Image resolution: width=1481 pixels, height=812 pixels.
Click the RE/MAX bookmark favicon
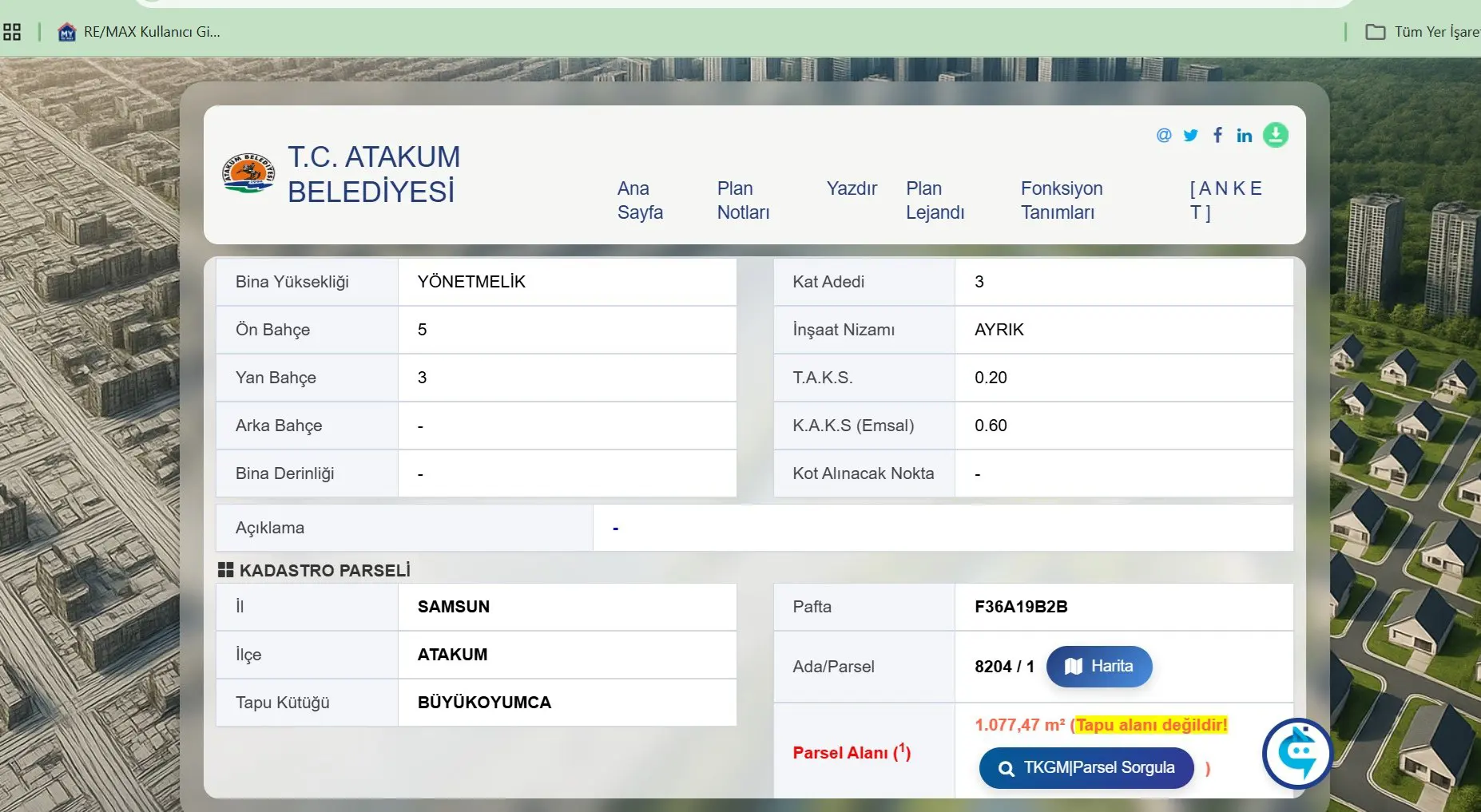[67, 32]
